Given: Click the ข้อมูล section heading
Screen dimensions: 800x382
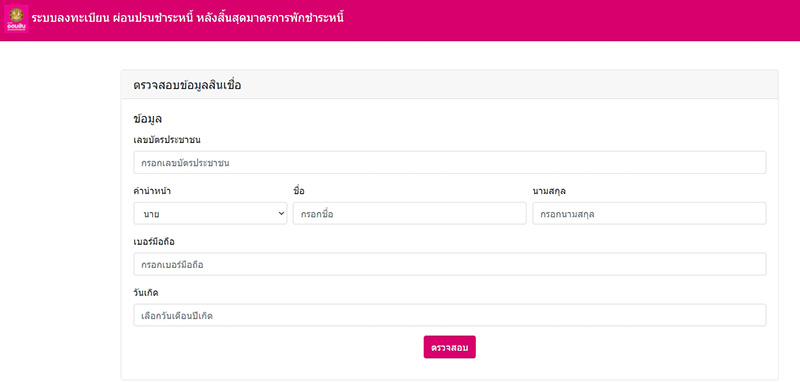Looking at the screenshot, I should [147, 119].
